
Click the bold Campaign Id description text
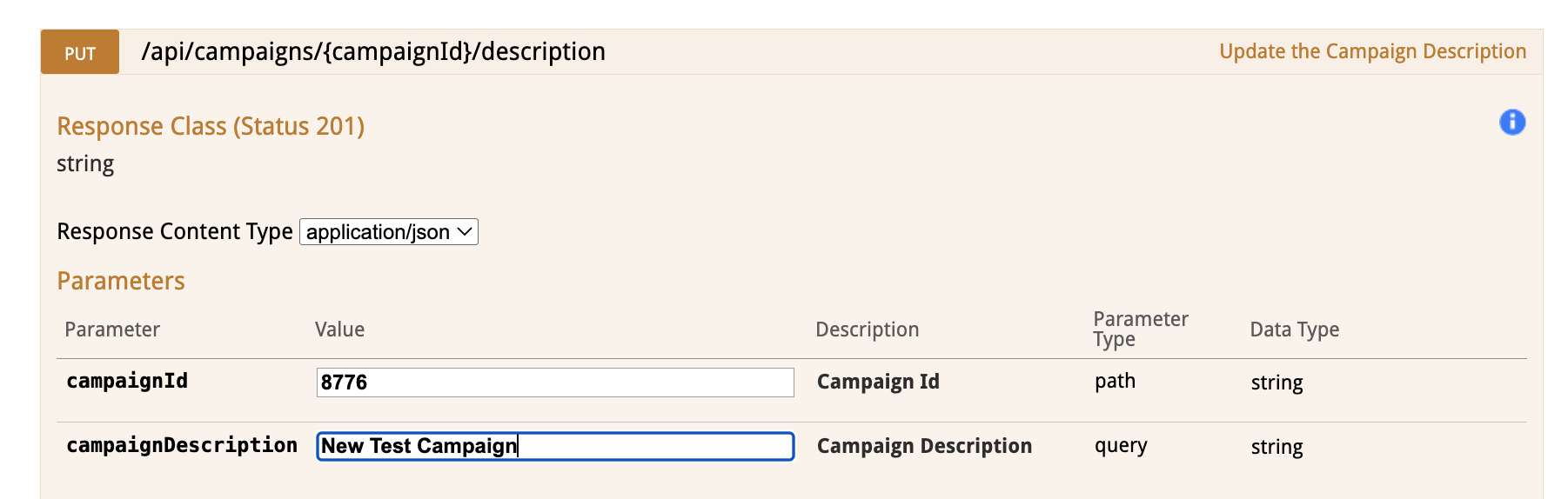point(878,382)
